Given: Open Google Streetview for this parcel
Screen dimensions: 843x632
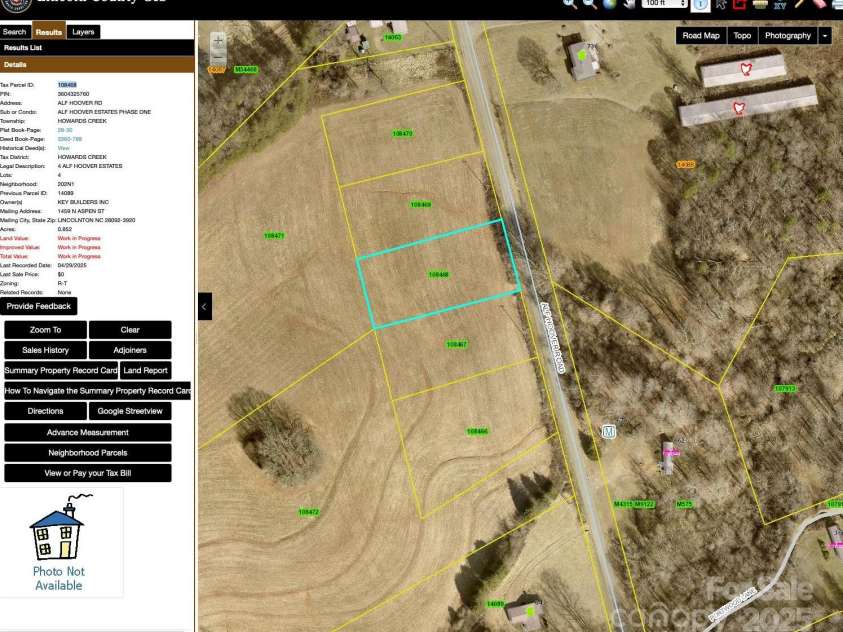Looking at the screenshot, I should (x=130, y=411).
